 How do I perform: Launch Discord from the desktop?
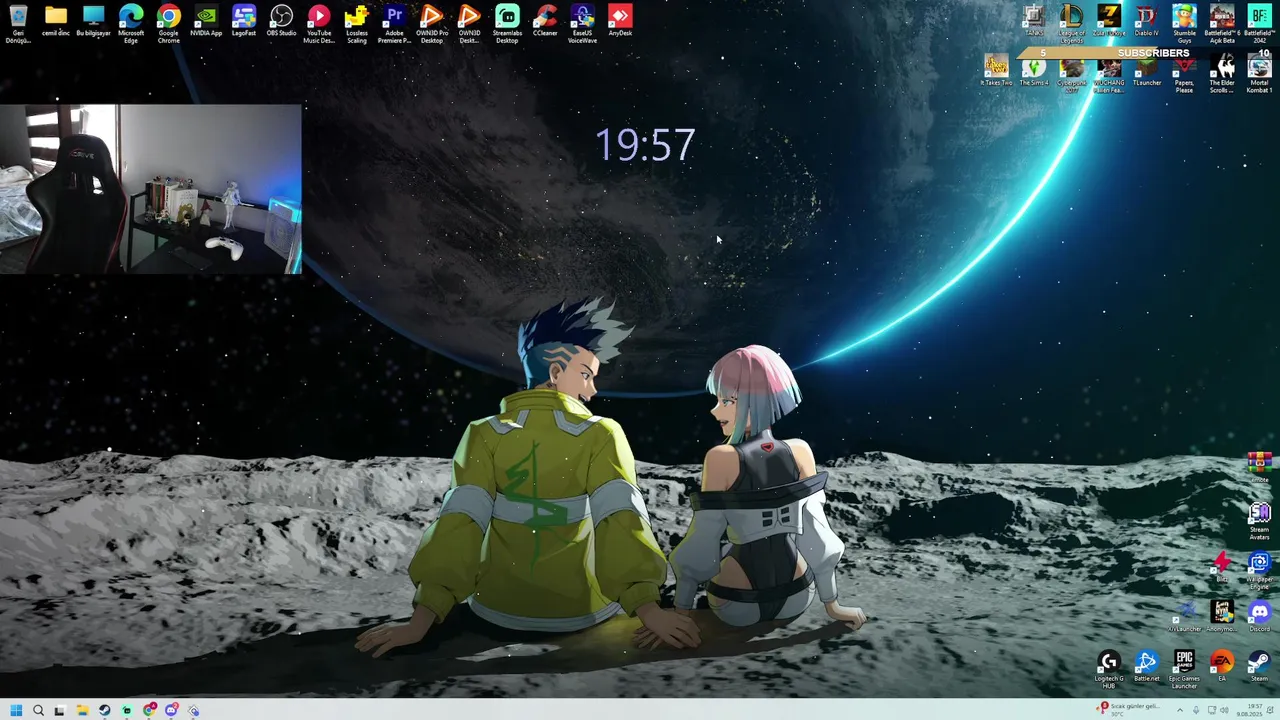tap(1259, 617)
